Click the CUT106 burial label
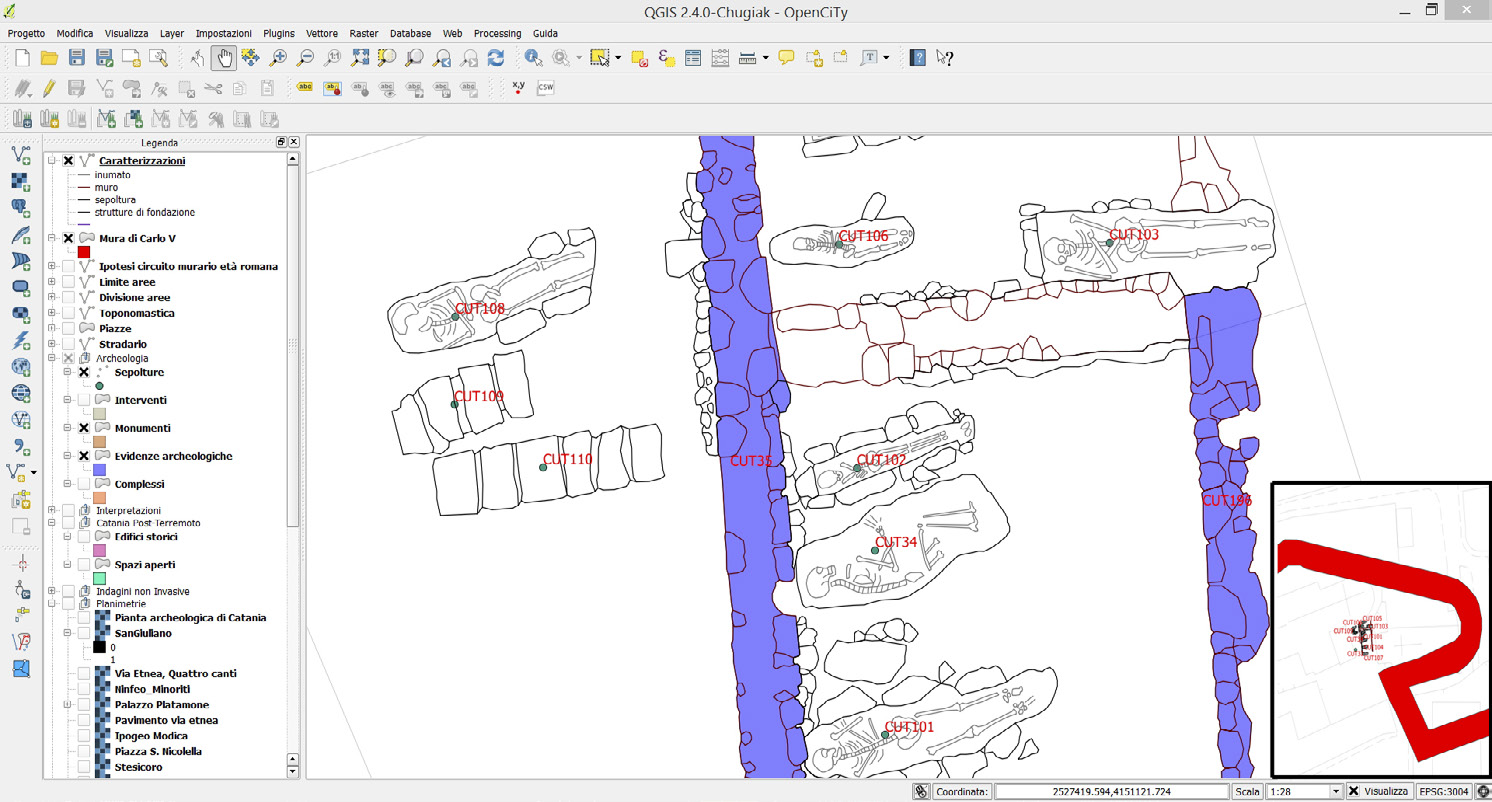 863,236
